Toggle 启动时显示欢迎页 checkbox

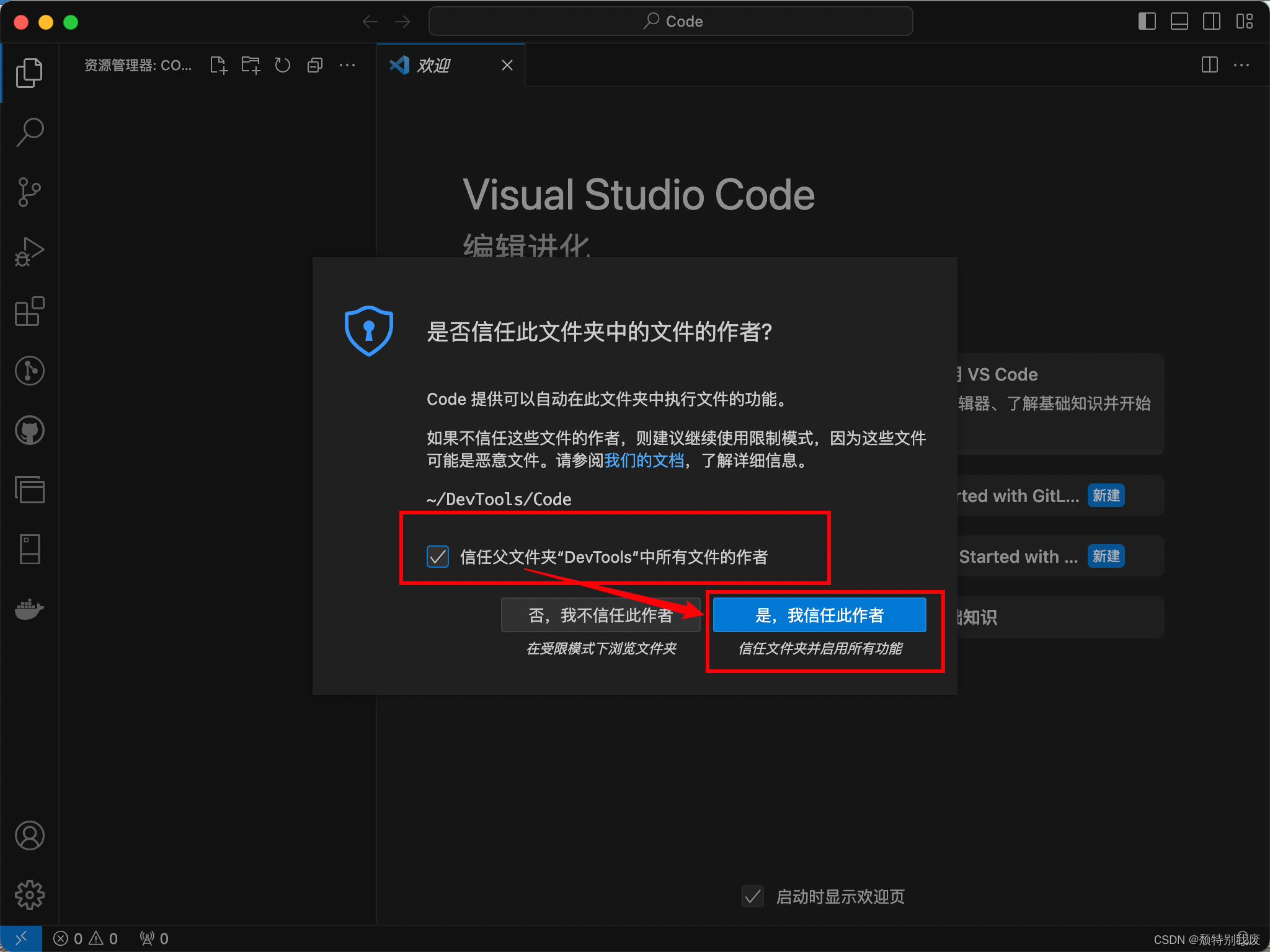(753, 896)
